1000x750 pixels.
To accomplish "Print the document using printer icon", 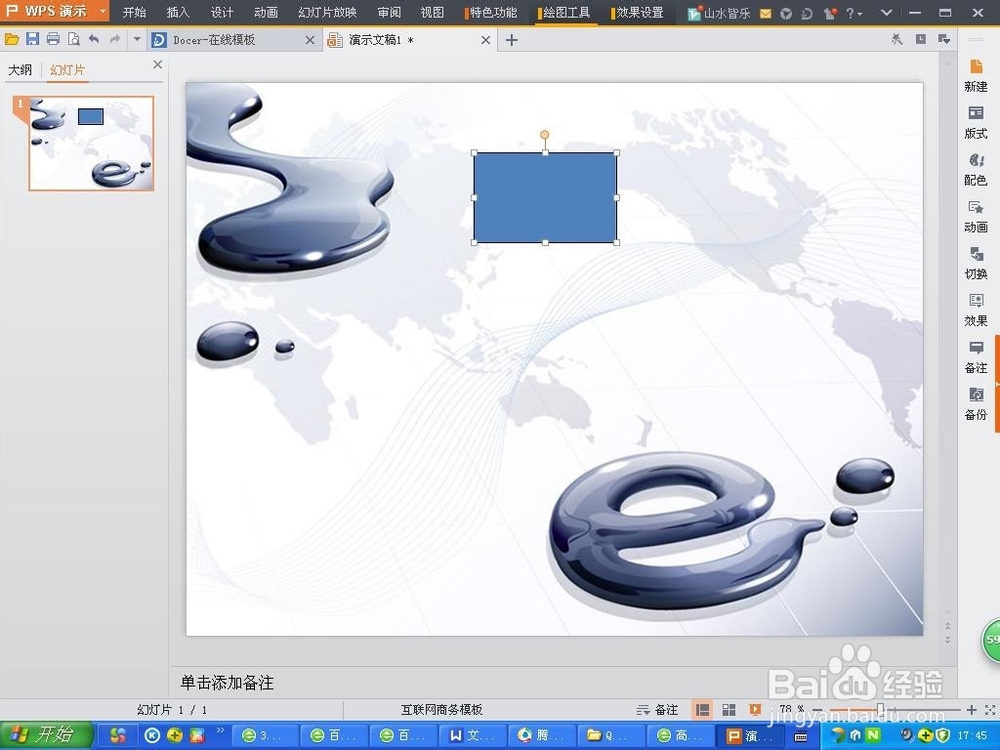I will 53,40.
